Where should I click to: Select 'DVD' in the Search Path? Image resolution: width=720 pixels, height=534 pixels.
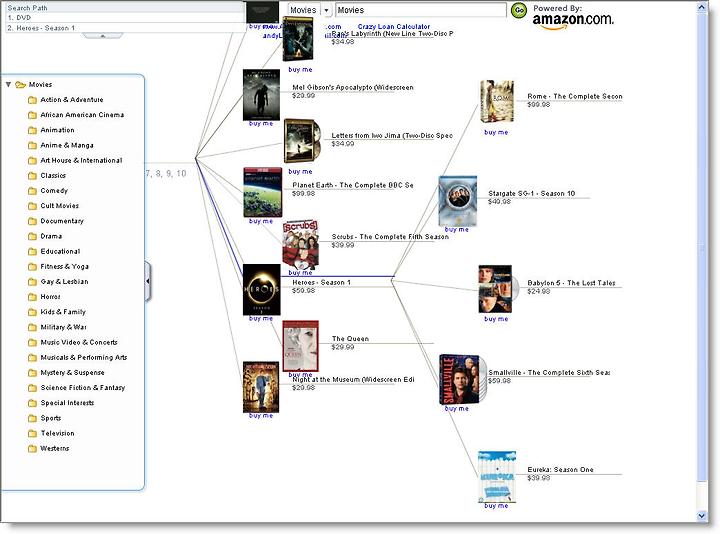click(124, 17)
